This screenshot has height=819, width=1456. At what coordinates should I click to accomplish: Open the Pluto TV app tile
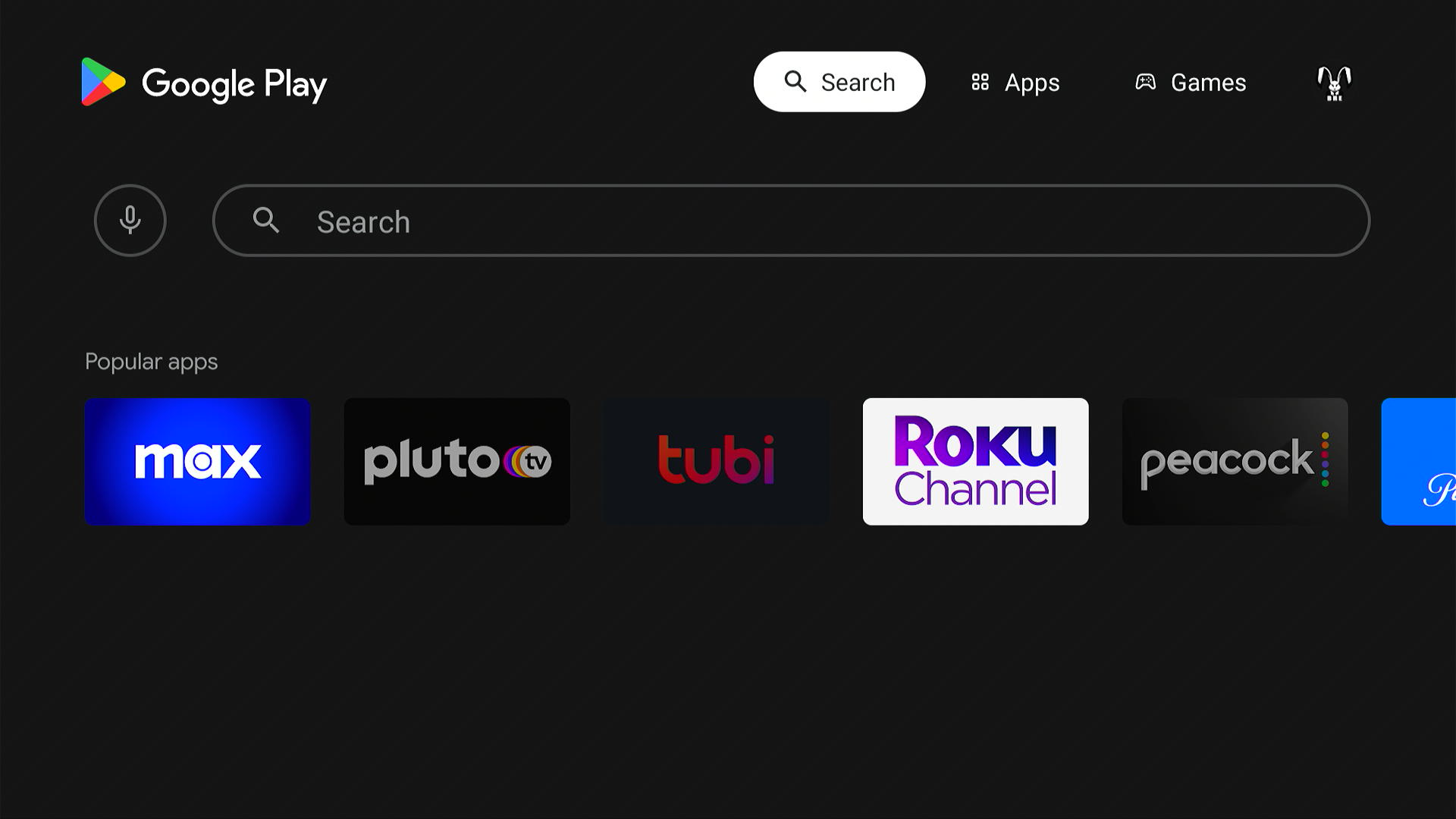click(x=457, y=461)
